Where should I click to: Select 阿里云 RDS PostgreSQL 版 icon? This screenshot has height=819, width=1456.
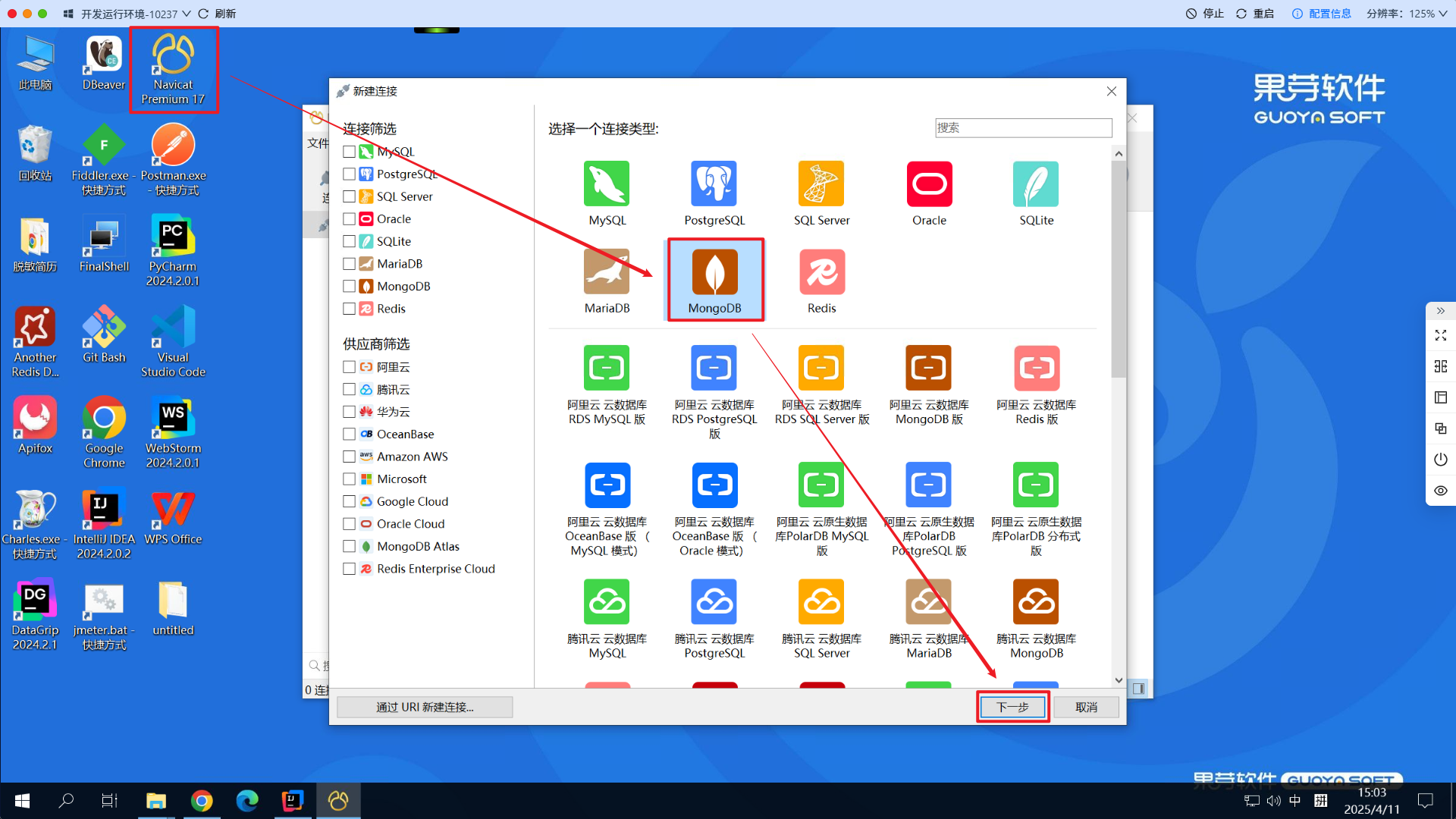click(x=714, y=369)
